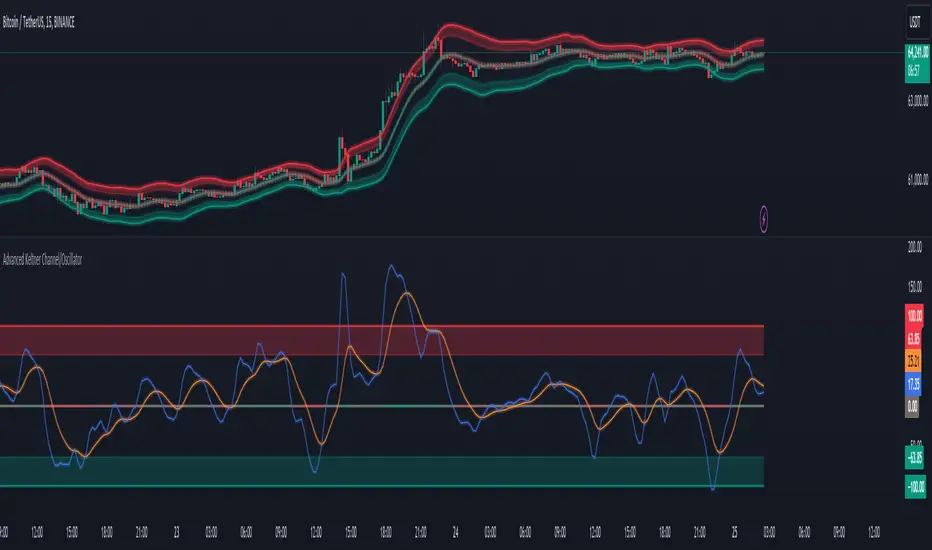Click the 61,000.00 price axis label

(x=917, y=180)
